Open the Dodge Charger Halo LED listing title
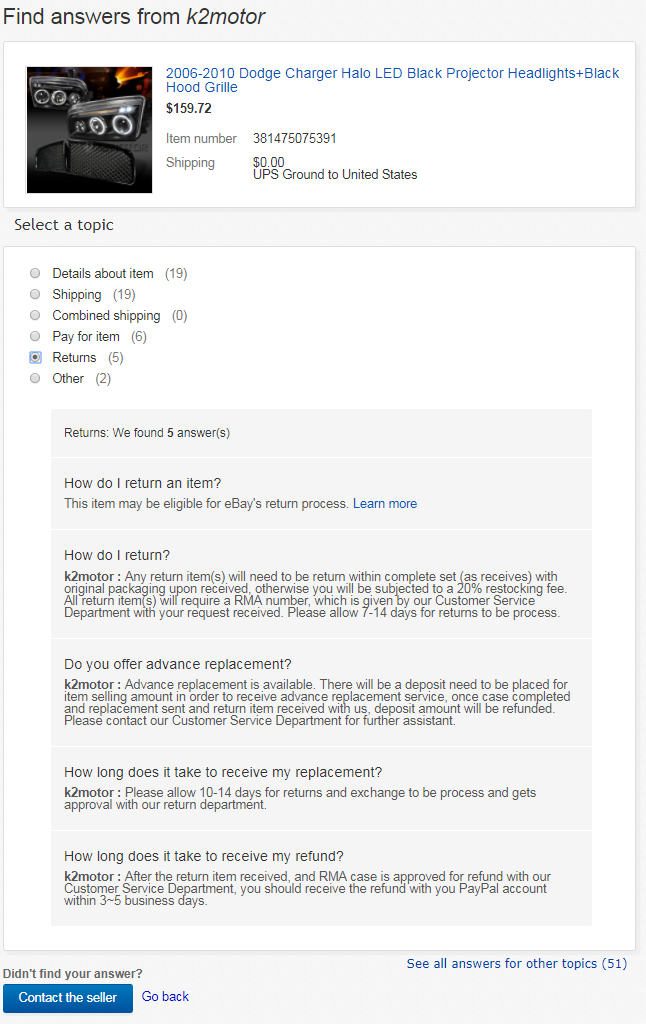This screenshot has height=1024, width=646. [x=392, y=80]
